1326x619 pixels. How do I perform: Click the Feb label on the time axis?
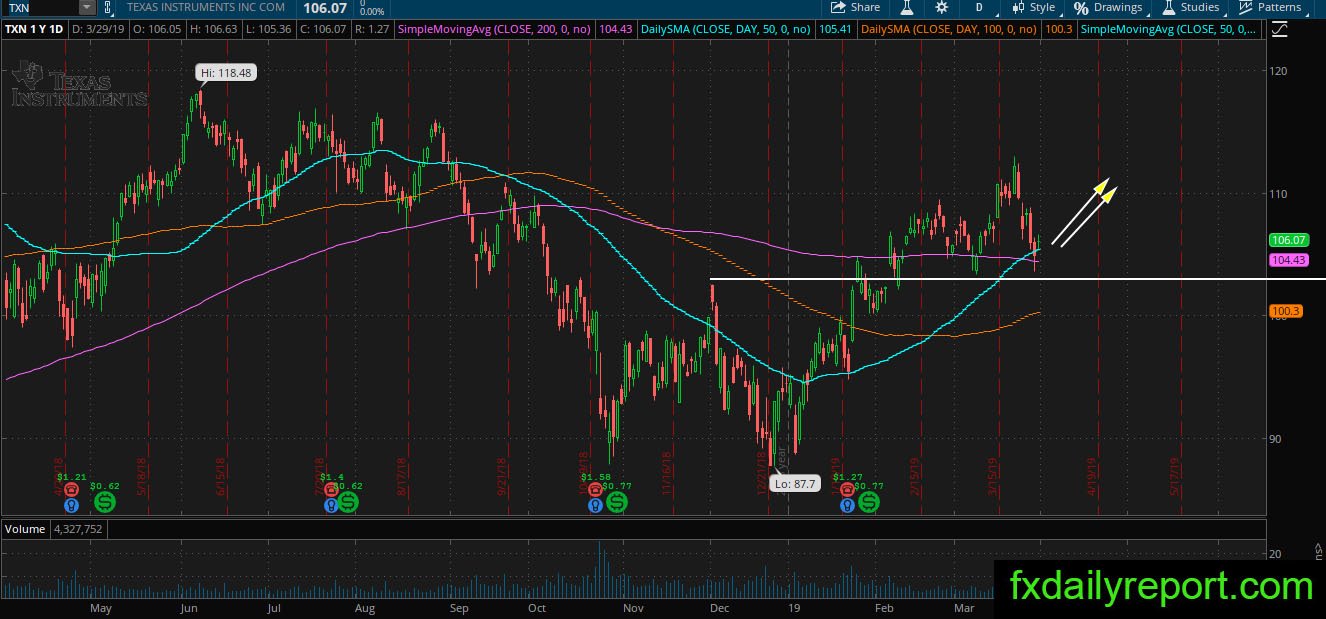883,607
